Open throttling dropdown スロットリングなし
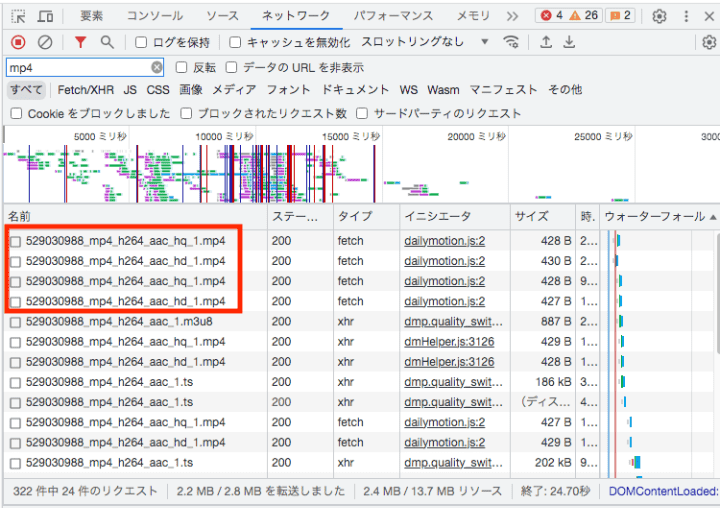Image resolution: width=720 pixels, height=508 pixels. 424,42
